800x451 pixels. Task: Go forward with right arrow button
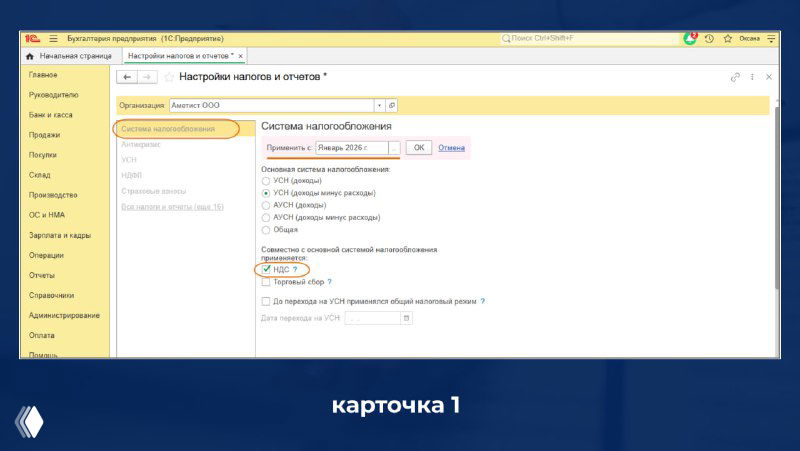147,77
